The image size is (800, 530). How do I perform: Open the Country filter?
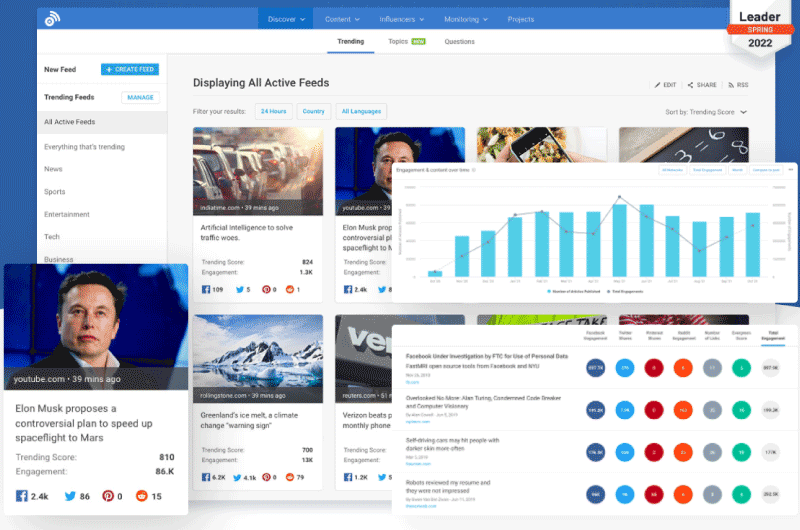point(313,111)
